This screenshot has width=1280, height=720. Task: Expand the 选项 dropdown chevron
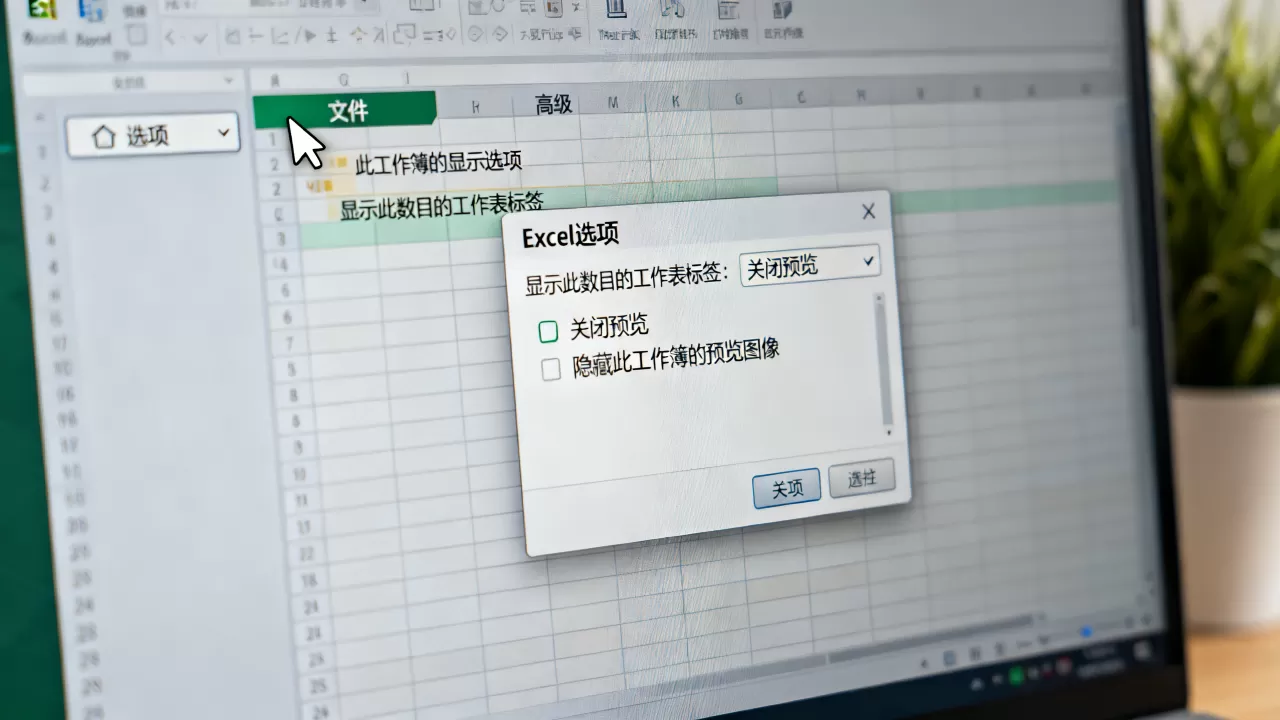[222, 133]
